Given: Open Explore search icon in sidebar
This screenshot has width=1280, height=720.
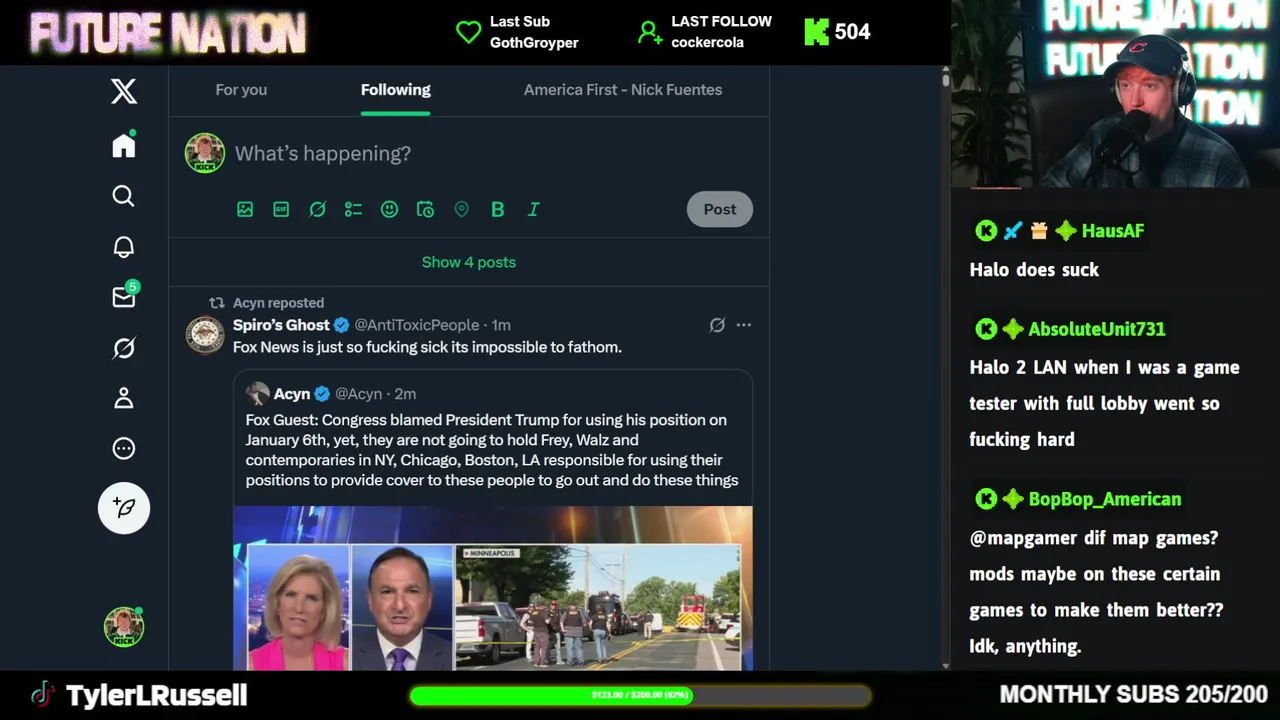Looking at the screenshot, I should 124,196.
